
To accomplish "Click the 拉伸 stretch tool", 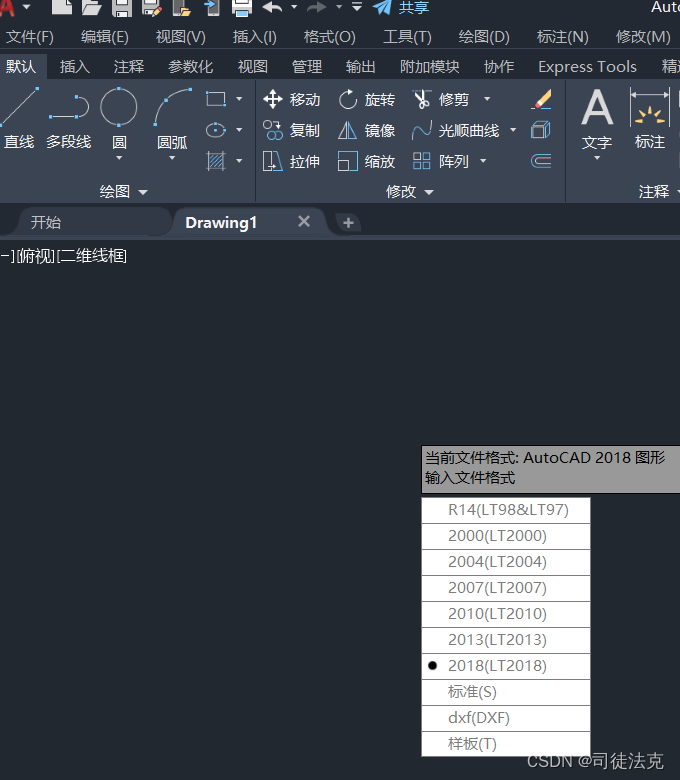I will click(292, 161).
